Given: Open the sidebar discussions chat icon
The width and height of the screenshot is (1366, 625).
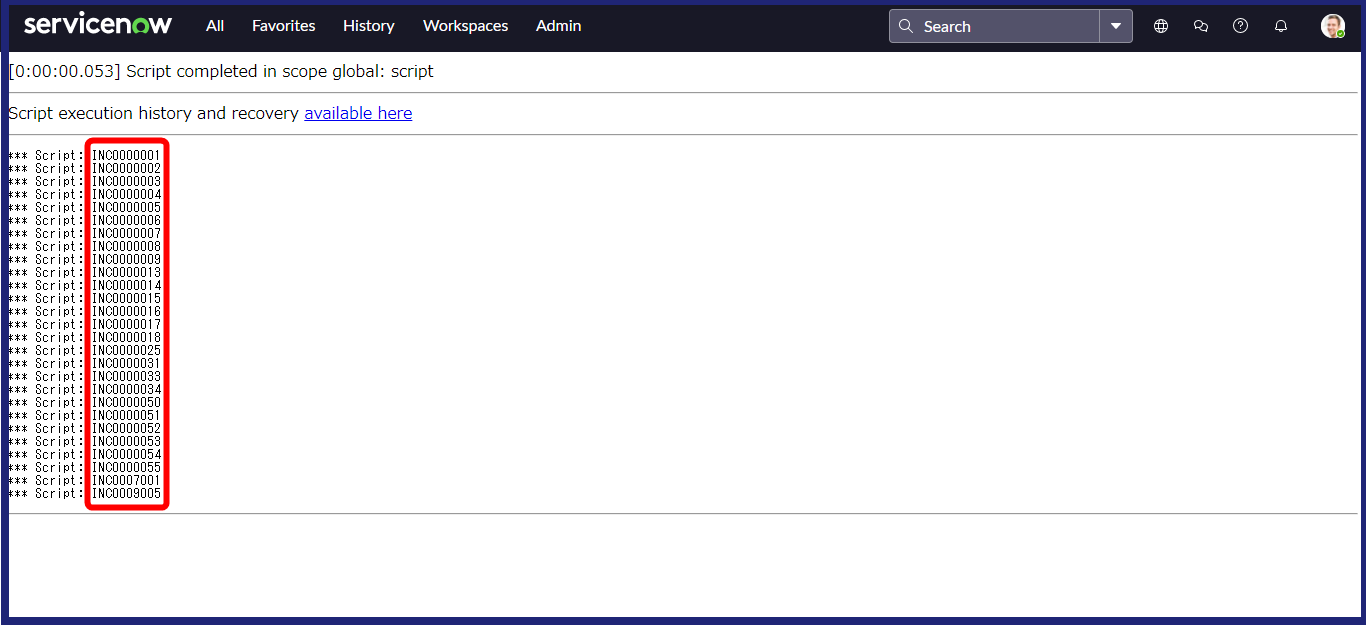Looking at the screenshot, I should tap(1201, 26).
